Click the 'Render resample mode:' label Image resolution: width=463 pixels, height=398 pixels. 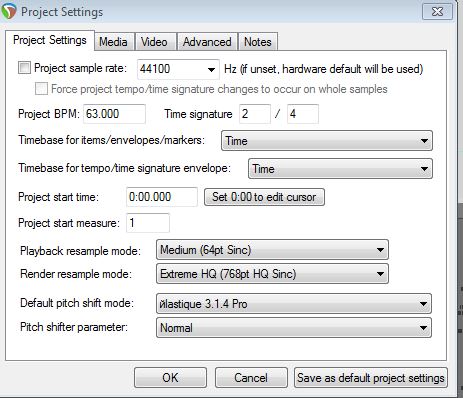coord(76,274)
